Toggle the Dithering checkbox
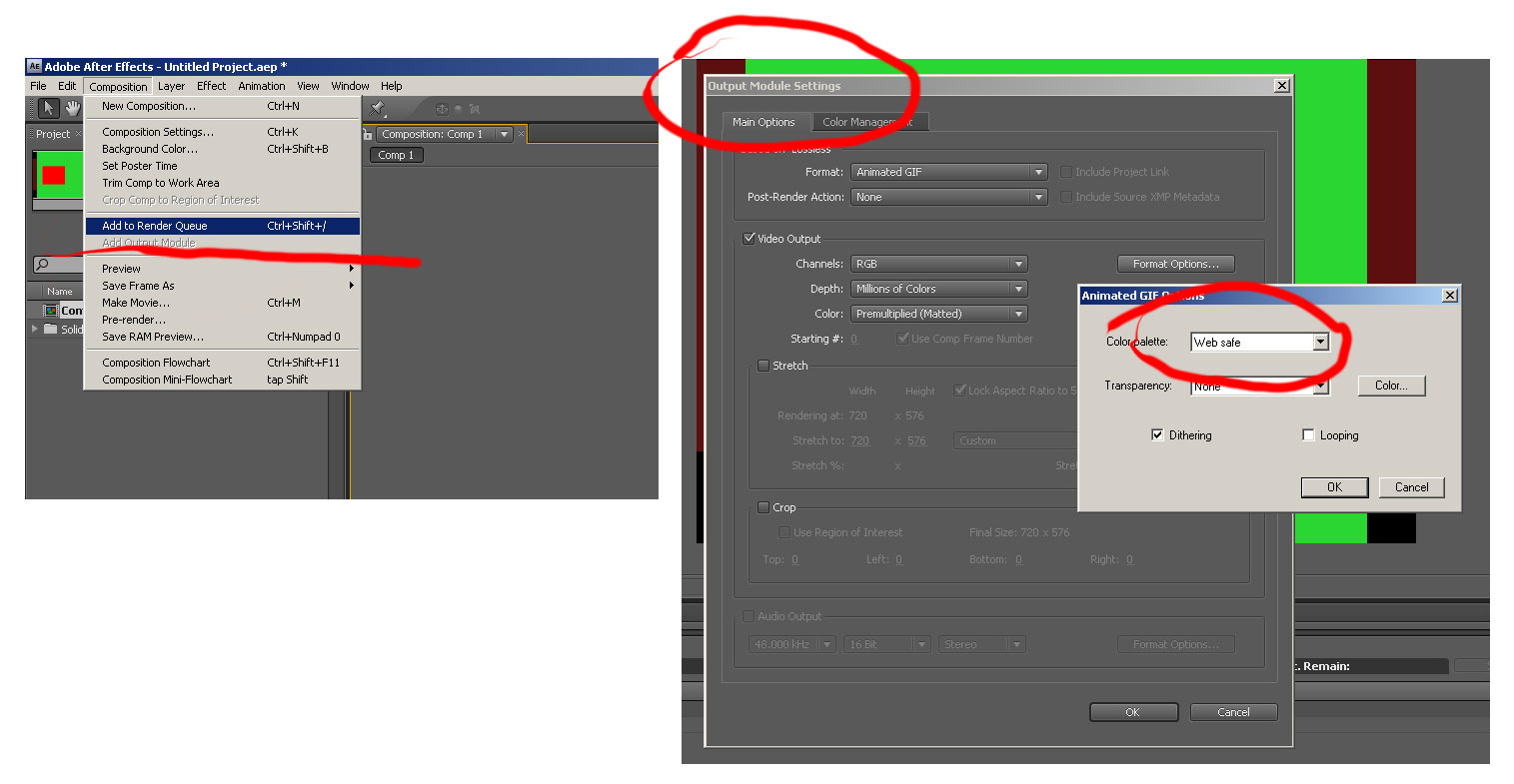1514x784 pixels. [1157, 435]
